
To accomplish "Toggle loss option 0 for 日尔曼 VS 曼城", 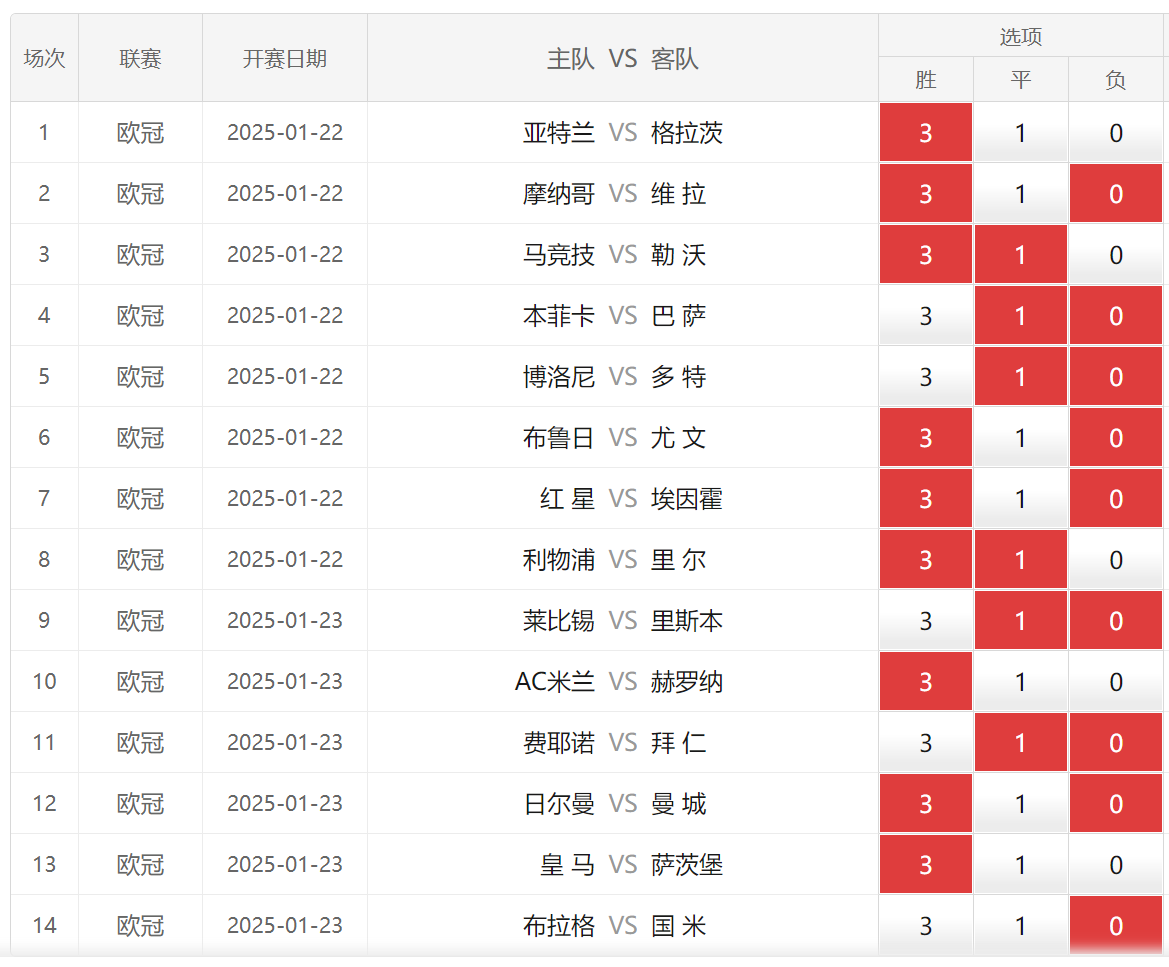I will 1115,804.
